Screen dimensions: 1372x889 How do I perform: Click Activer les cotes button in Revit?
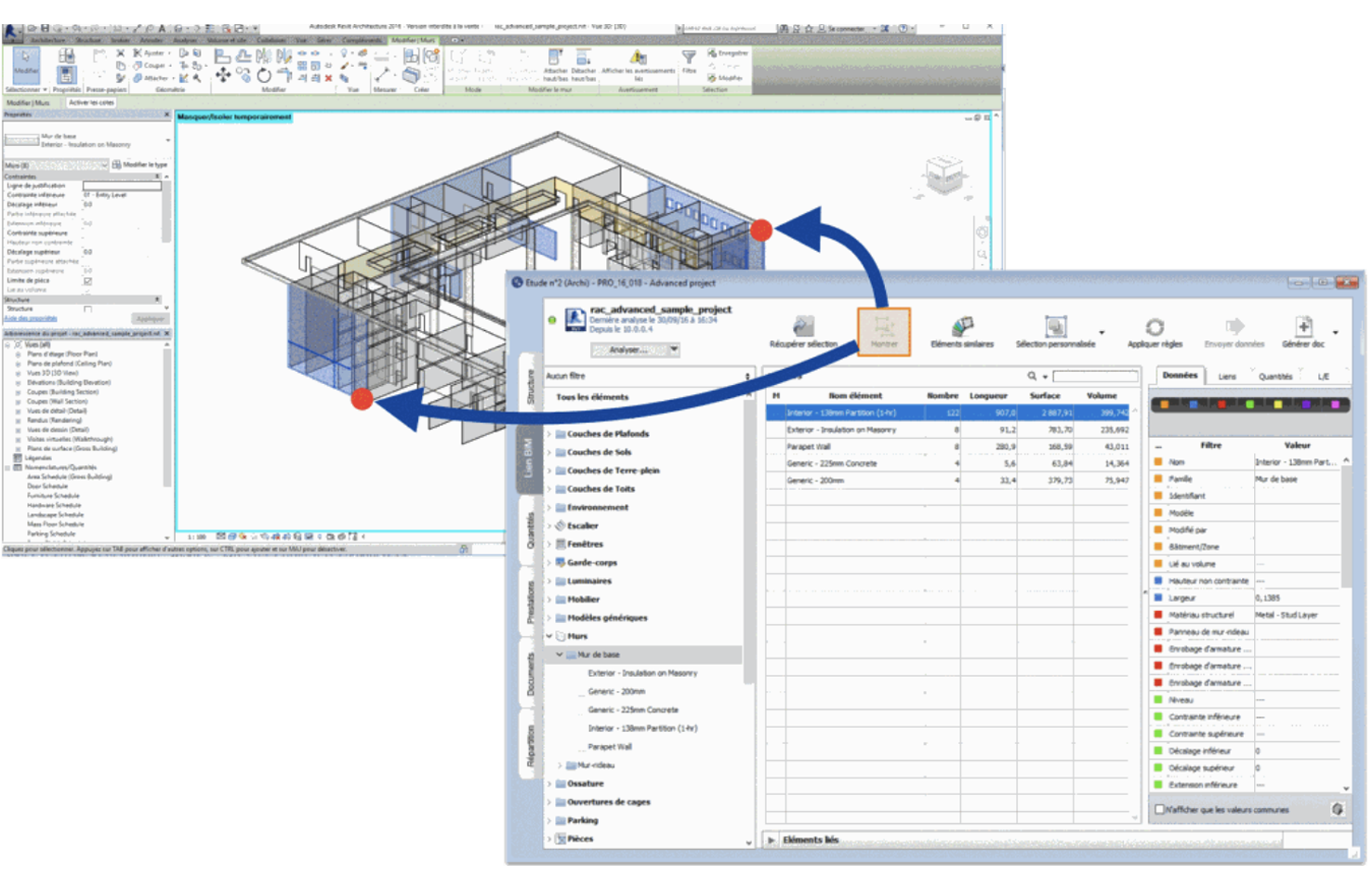(91, 102)
